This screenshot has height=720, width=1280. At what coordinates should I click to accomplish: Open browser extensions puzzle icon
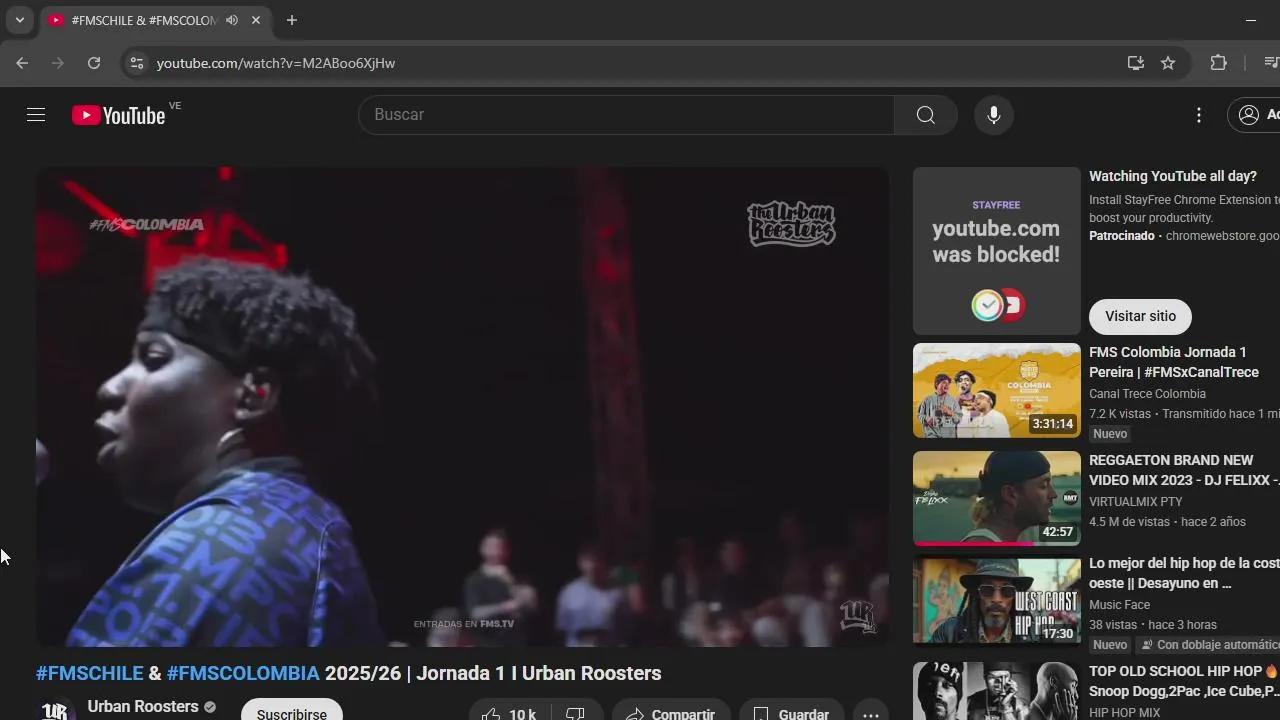pyautogui.click(x=1218, y=63)
